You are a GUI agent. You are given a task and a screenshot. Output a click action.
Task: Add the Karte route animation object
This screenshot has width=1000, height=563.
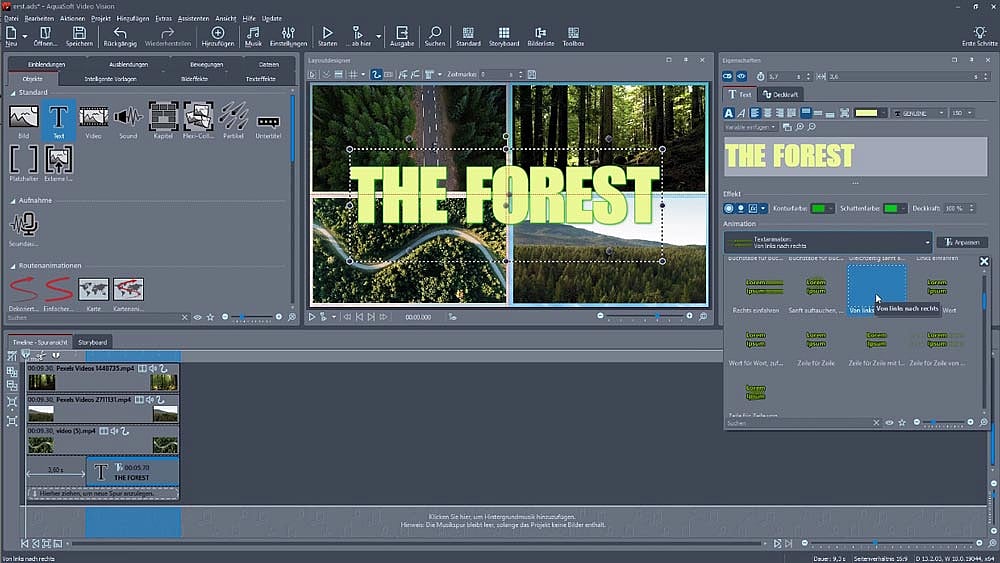click(x=93, y=290)
